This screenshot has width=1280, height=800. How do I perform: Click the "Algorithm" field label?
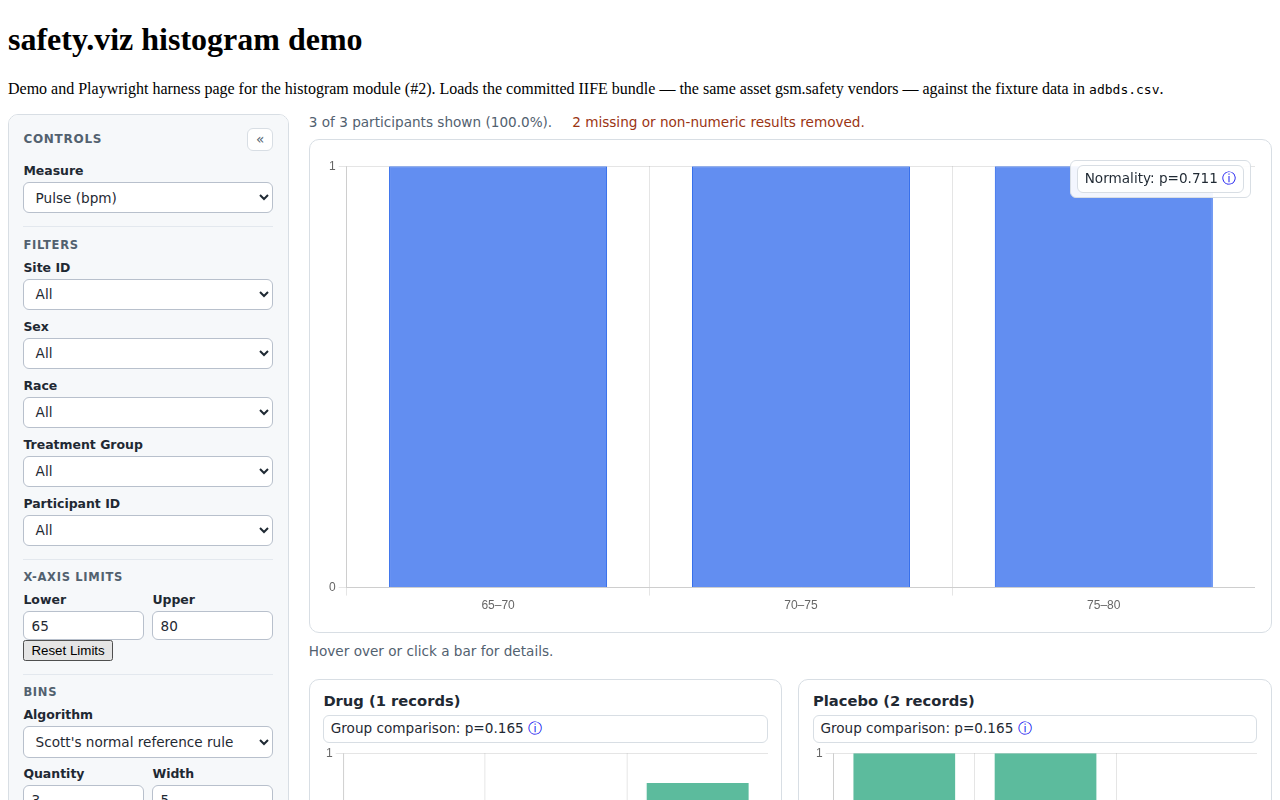click(x=59, y=715)
